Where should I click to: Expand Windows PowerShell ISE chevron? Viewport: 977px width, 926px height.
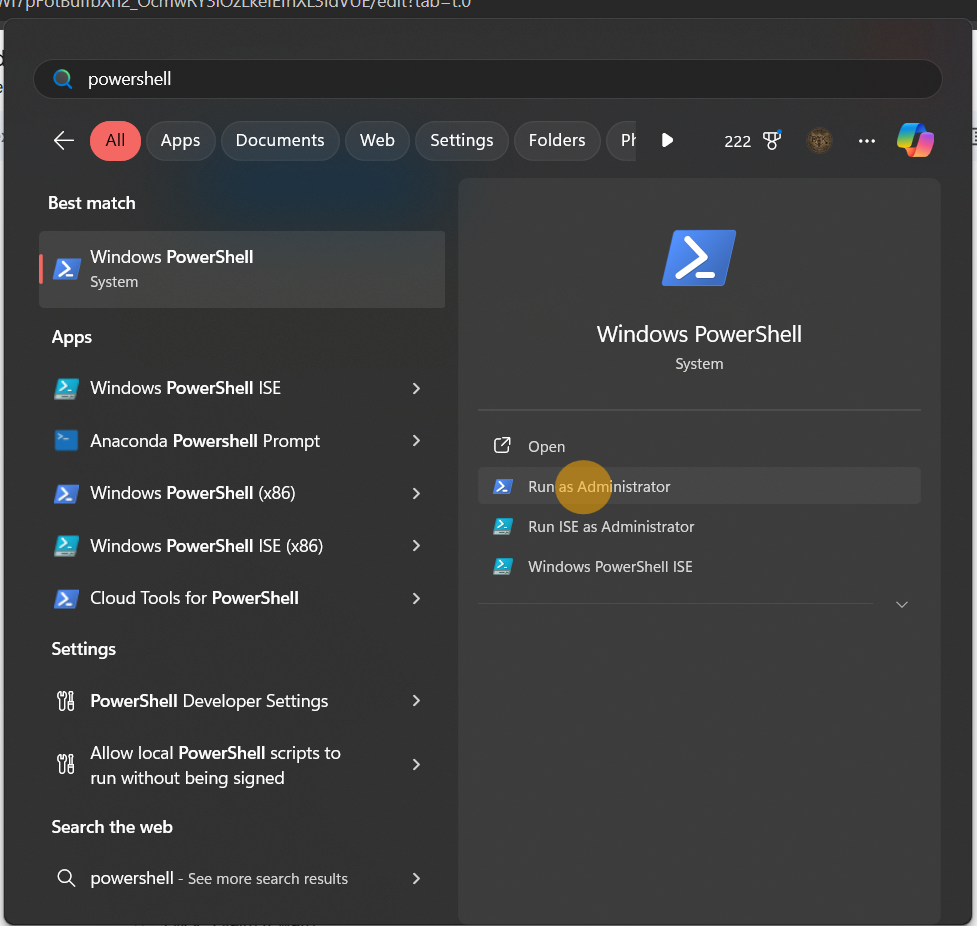point(416,388)
